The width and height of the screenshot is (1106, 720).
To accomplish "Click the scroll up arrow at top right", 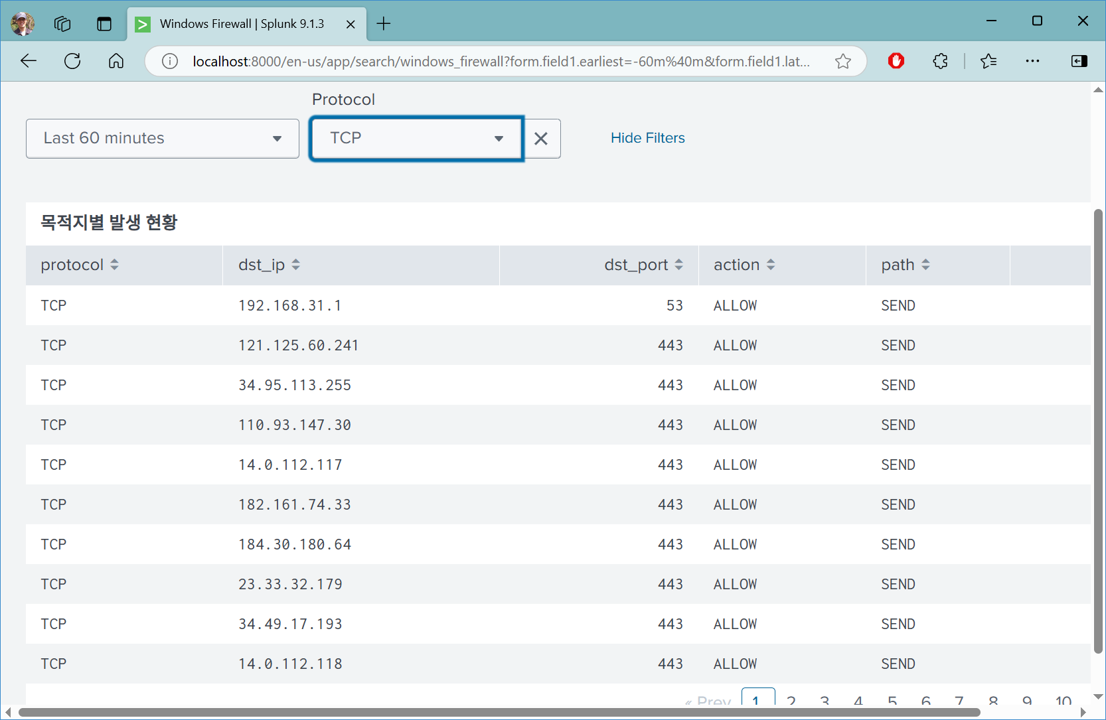I will coord(1098,90).
